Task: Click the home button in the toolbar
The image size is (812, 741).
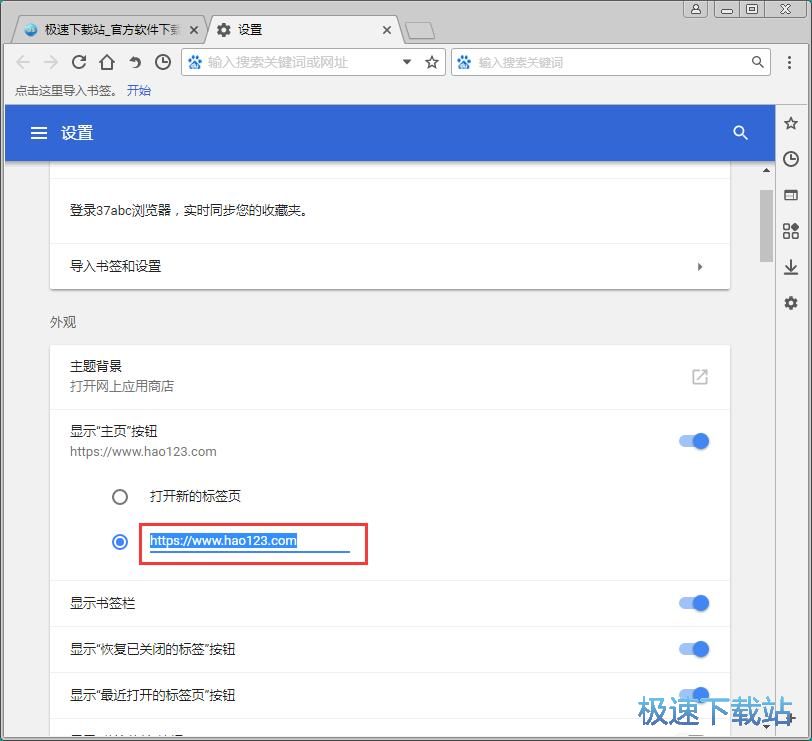Action: pos(107,61)
